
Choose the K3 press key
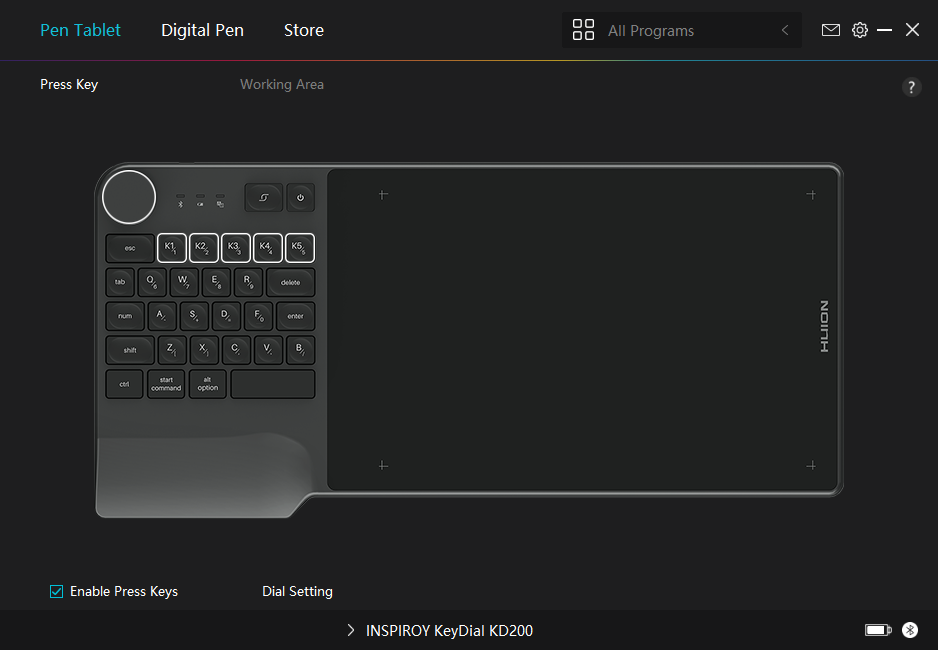(236, 248)
